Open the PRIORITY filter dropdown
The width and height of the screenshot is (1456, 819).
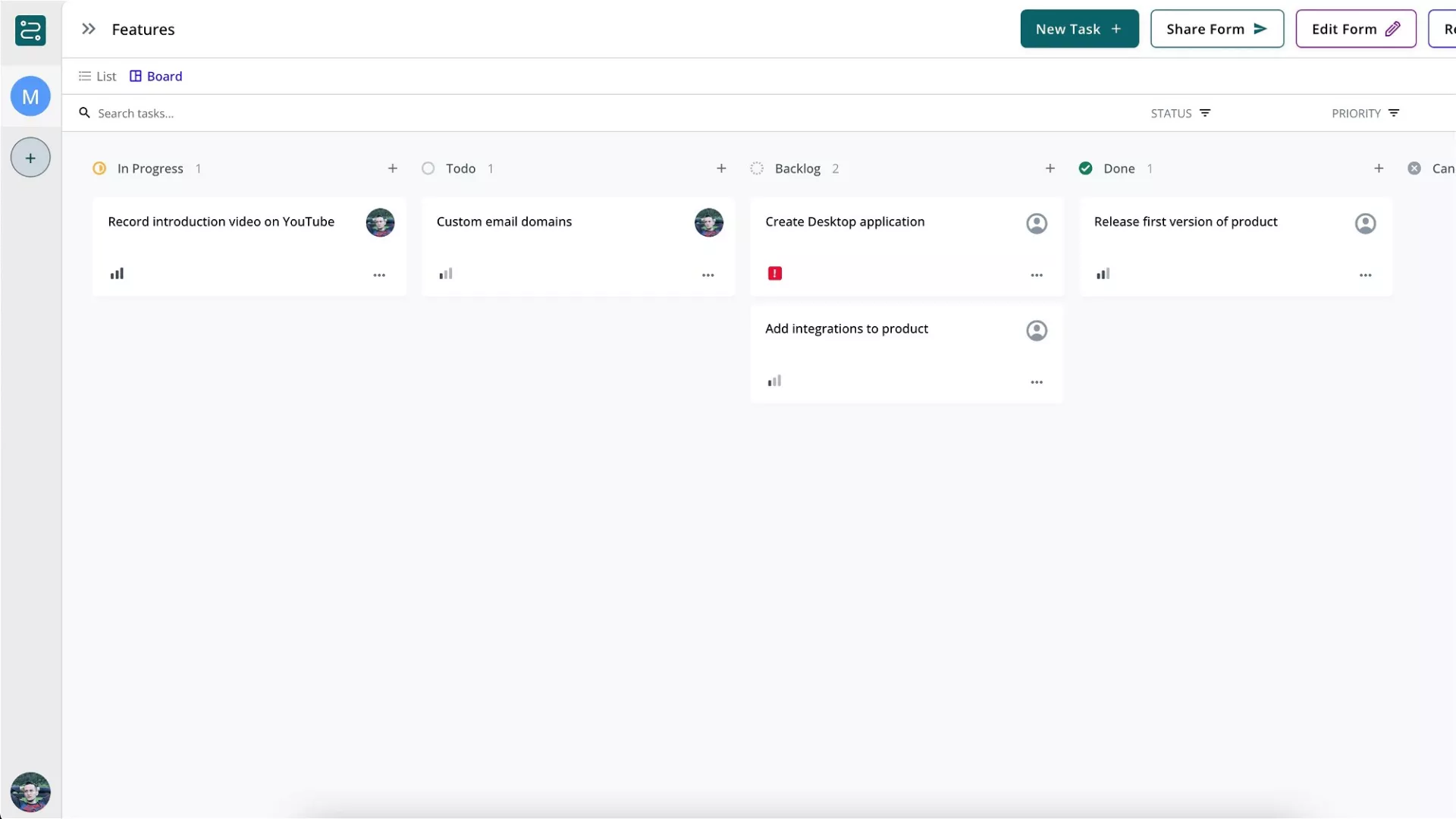point(1365,113)
